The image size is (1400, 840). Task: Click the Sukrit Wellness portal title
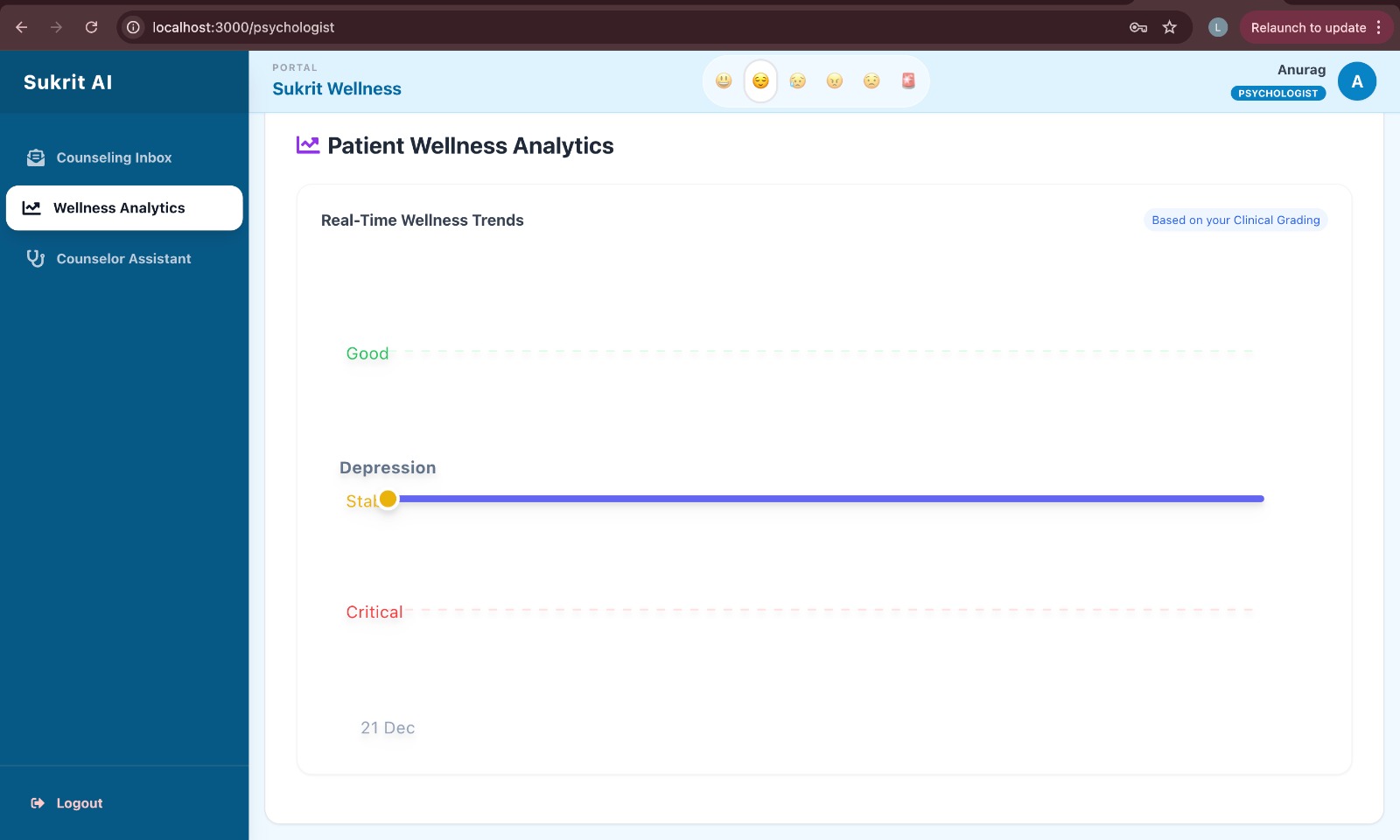[x=337, y=88]
